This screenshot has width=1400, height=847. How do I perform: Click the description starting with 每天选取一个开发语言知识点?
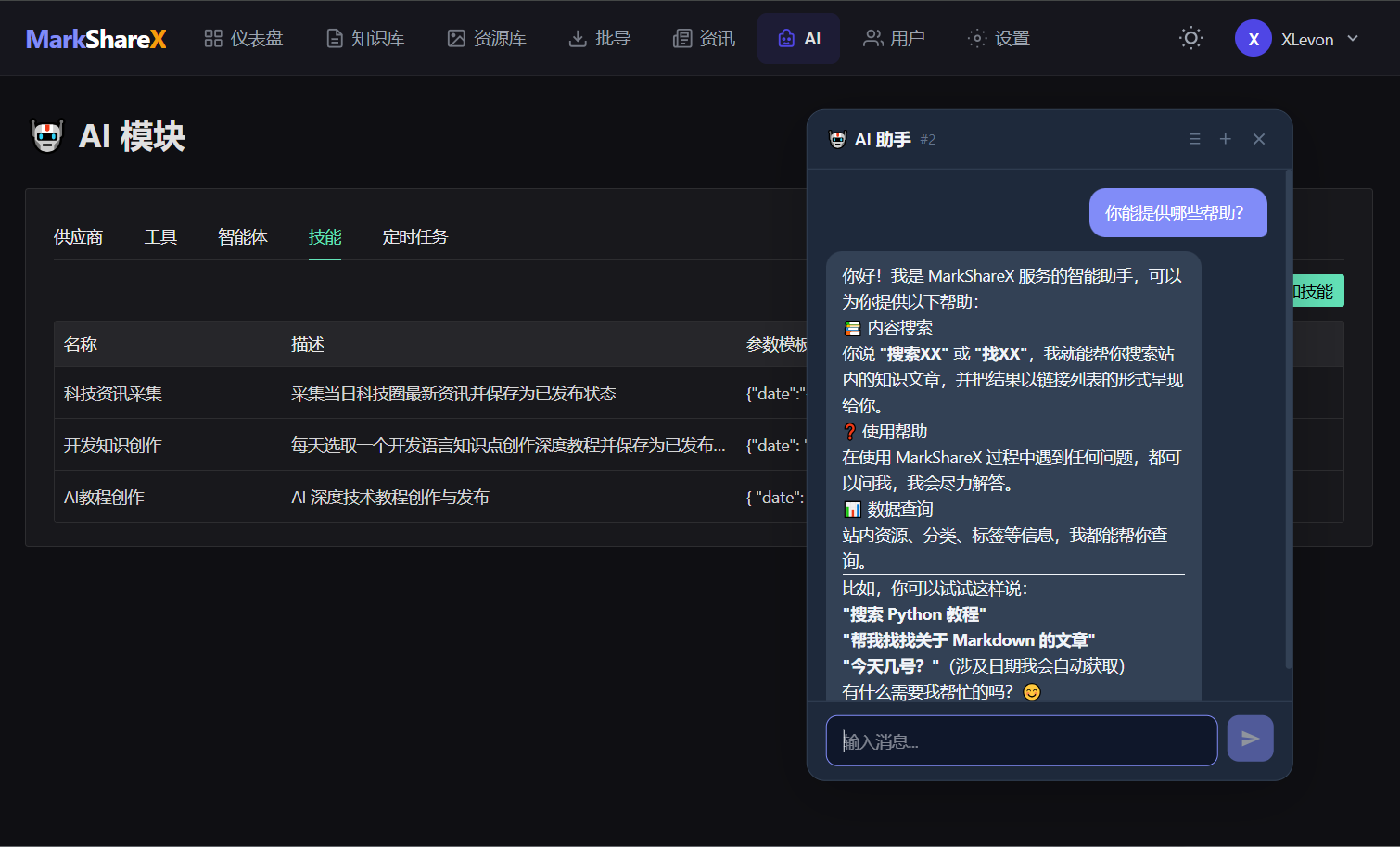(x=508, y=446)
